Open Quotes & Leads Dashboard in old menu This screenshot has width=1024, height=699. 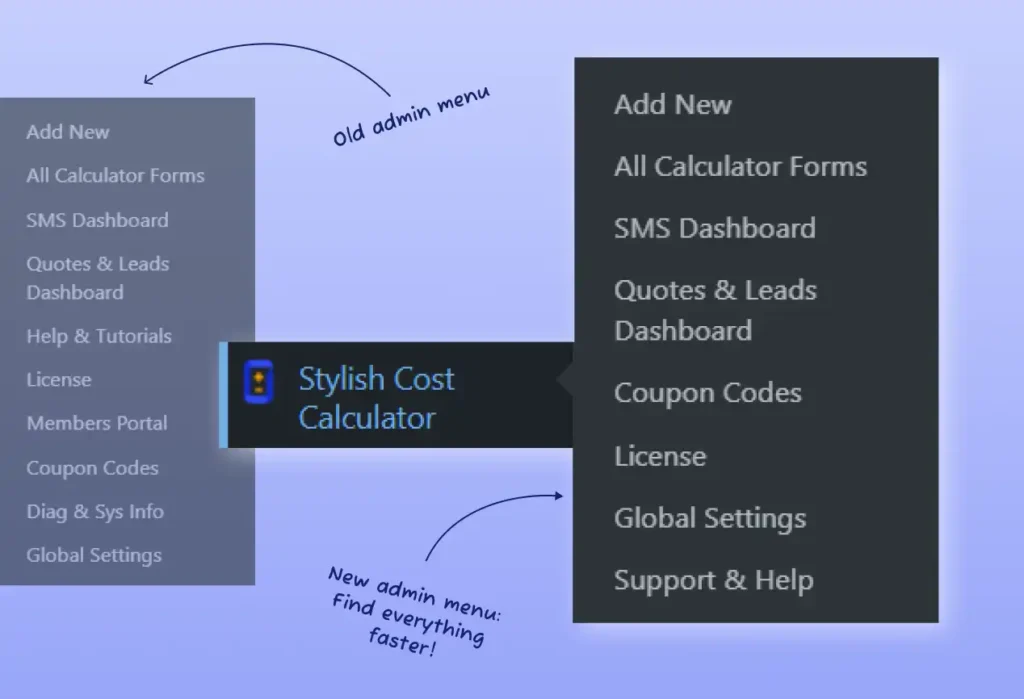point(98,278)
